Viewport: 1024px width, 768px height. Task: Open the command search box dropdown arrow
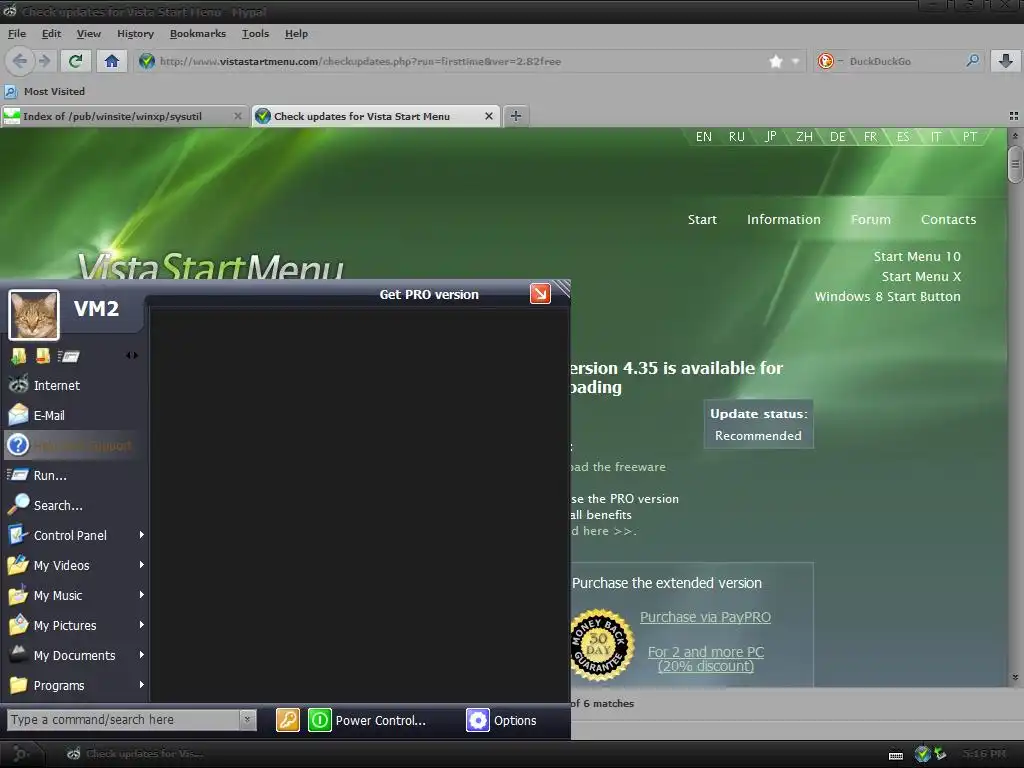pos(247,720)
